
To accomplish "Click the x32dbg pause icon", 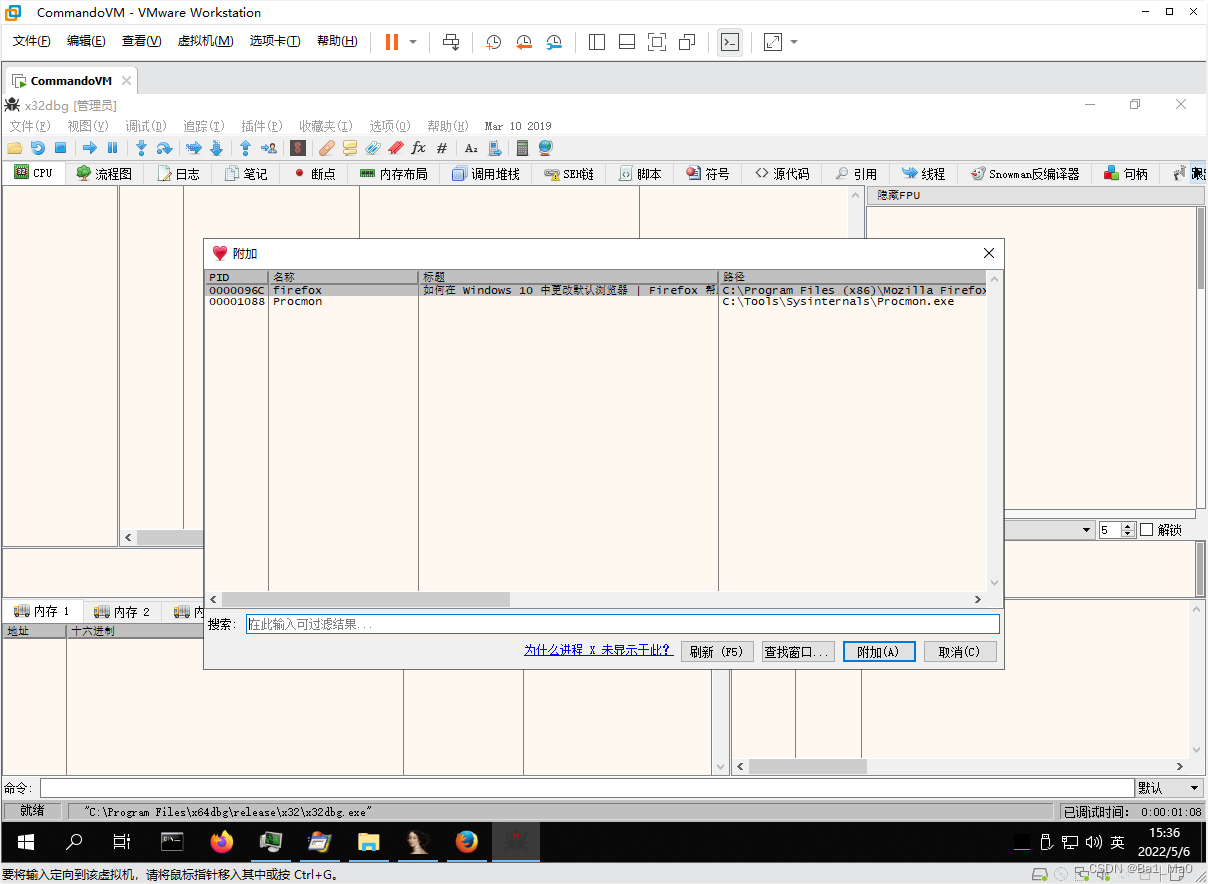I will click(112, 148).
